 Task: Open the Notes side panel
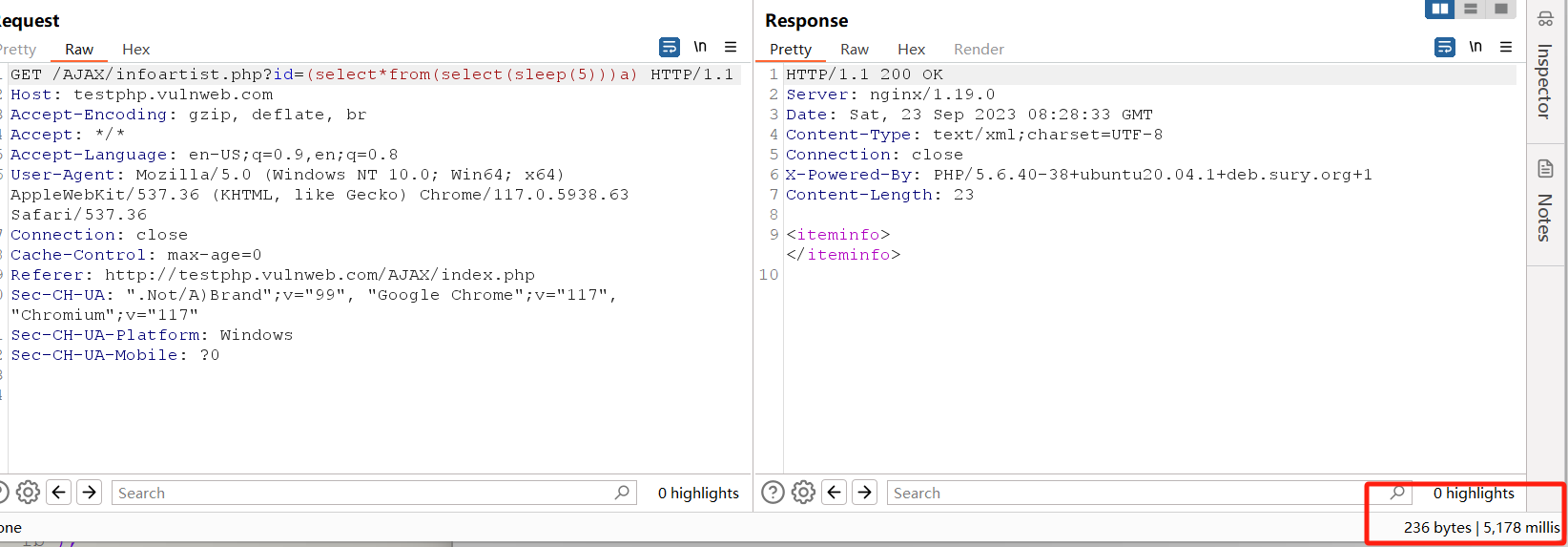(1545, 201)
